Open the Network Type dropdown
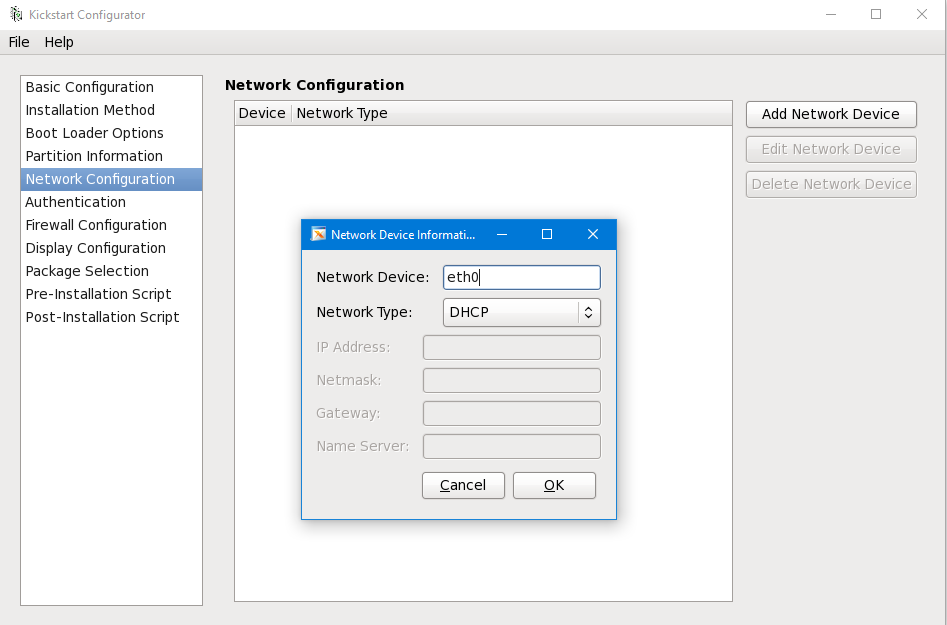 click(x=521, y=312)
